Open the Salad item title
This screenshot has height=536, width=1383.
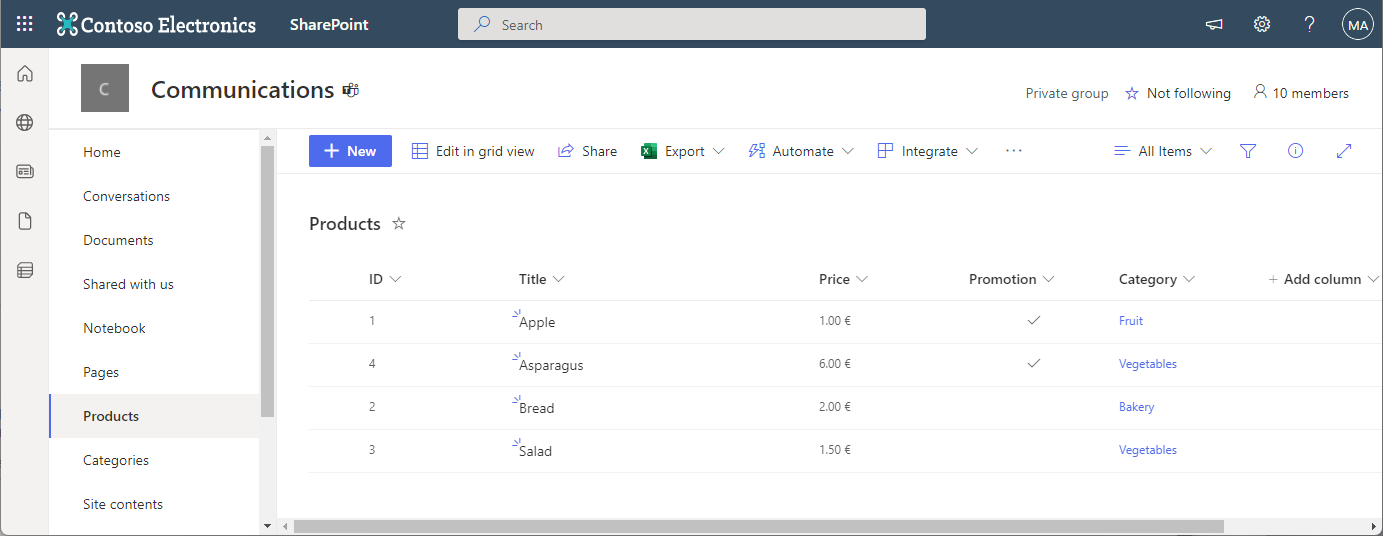point(535,451)
